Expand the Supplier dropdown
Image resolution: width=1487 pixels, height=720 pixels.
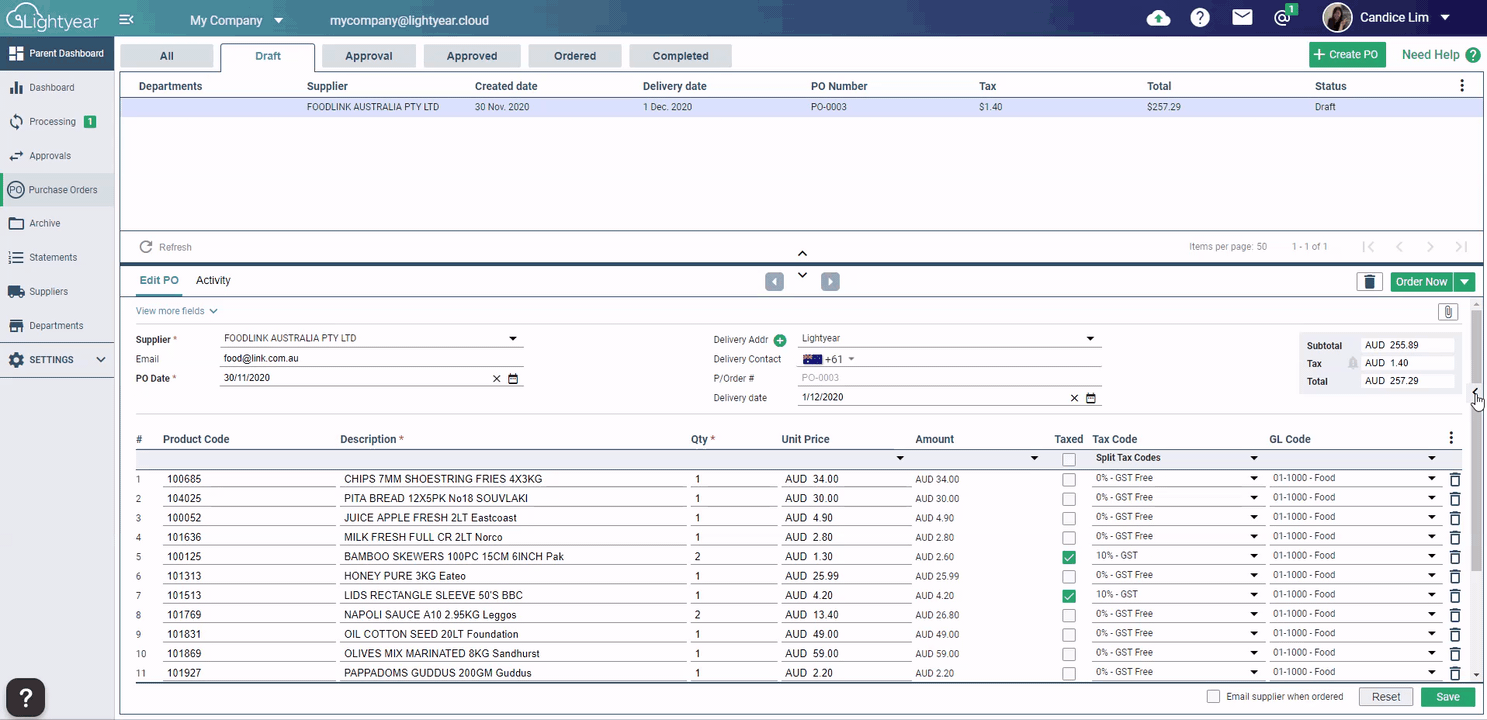[513, 339]
